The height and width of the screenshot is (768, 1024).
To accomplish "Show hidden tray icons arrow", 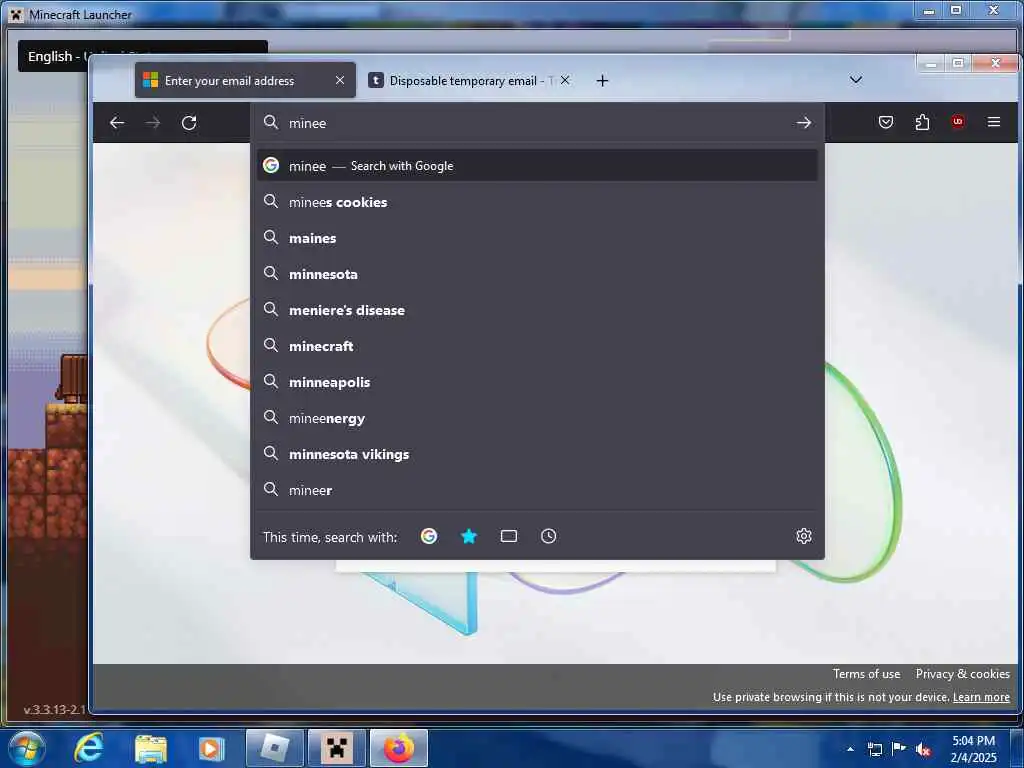I will click(x=850, y=749).
